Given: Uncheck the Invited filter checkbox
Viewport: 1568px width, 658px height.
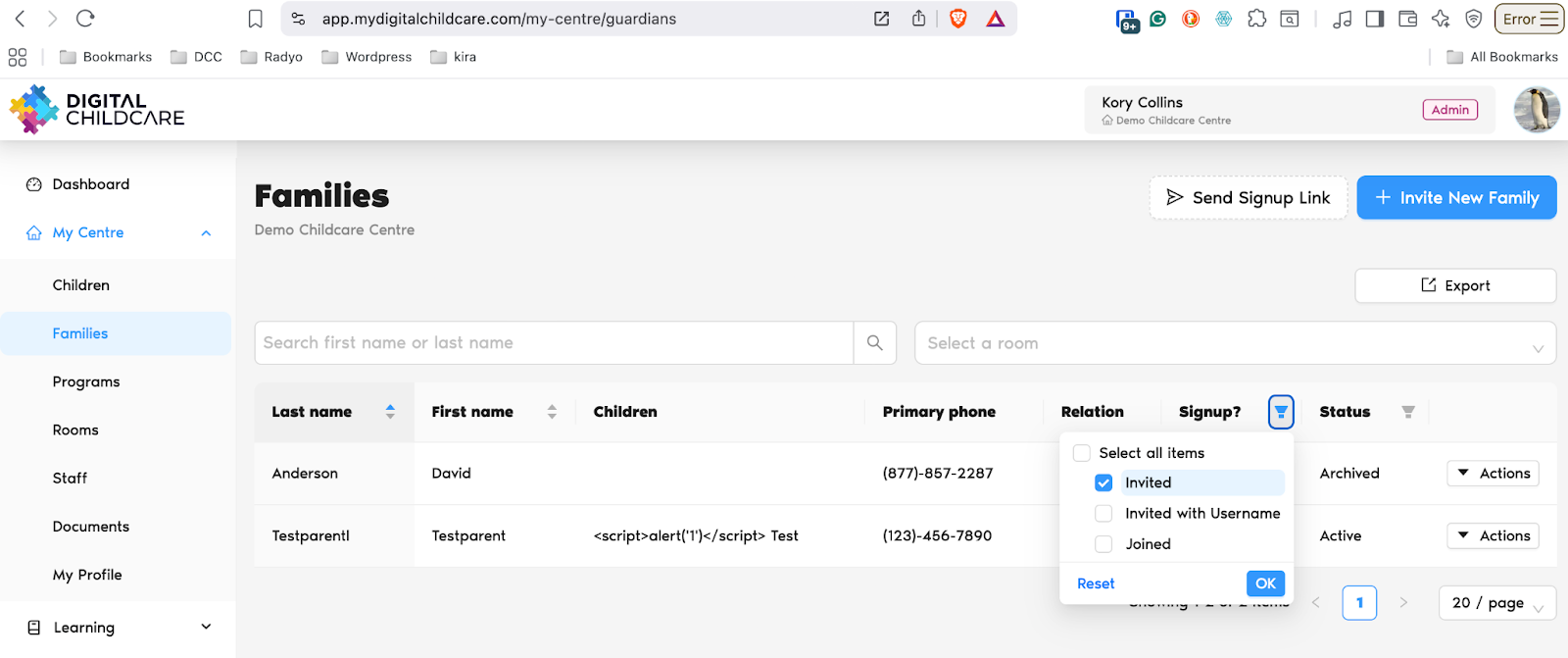Looking at the screenshot, I should [1103, 482].
